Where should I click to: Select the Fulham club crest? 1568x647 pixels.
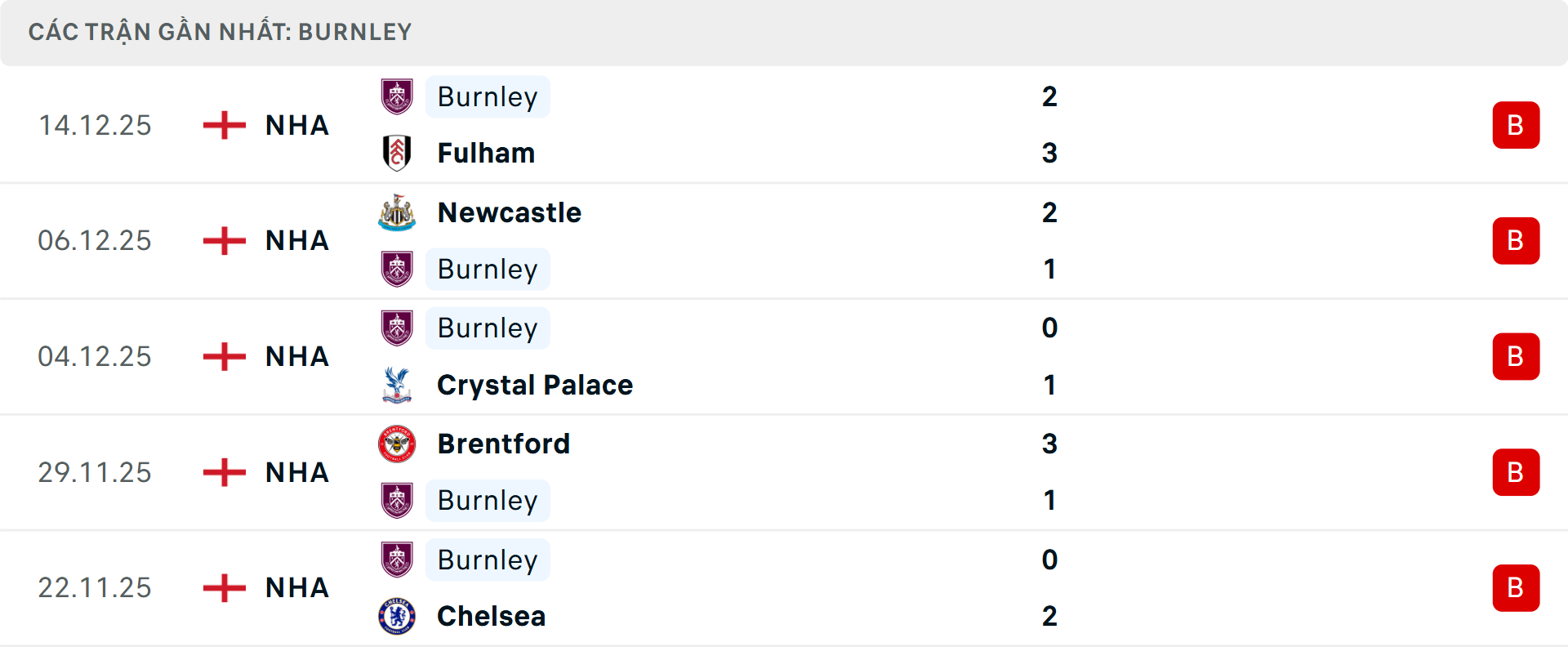click(x=398, y=153)
